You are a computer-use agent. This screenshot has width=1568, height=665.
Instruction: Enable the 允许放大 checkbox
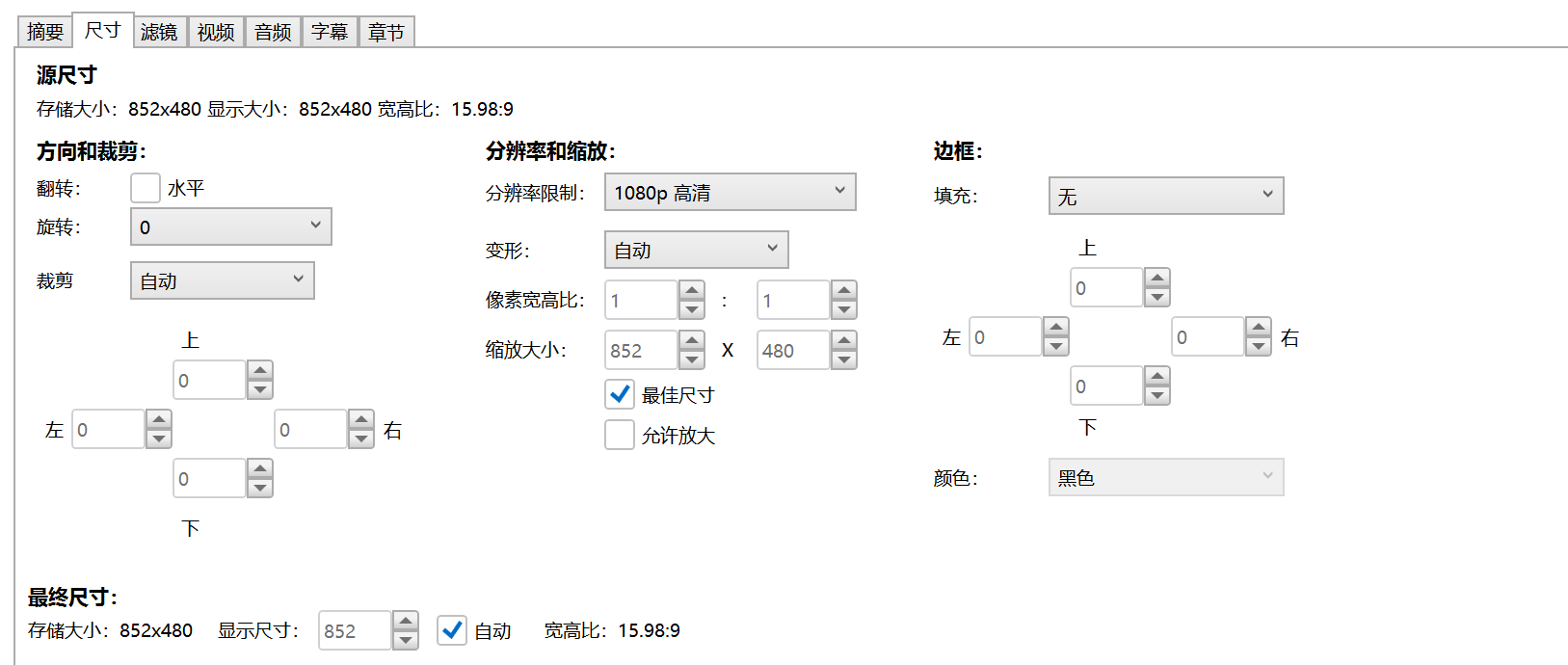pyautogui.click(x=620, y=435)
